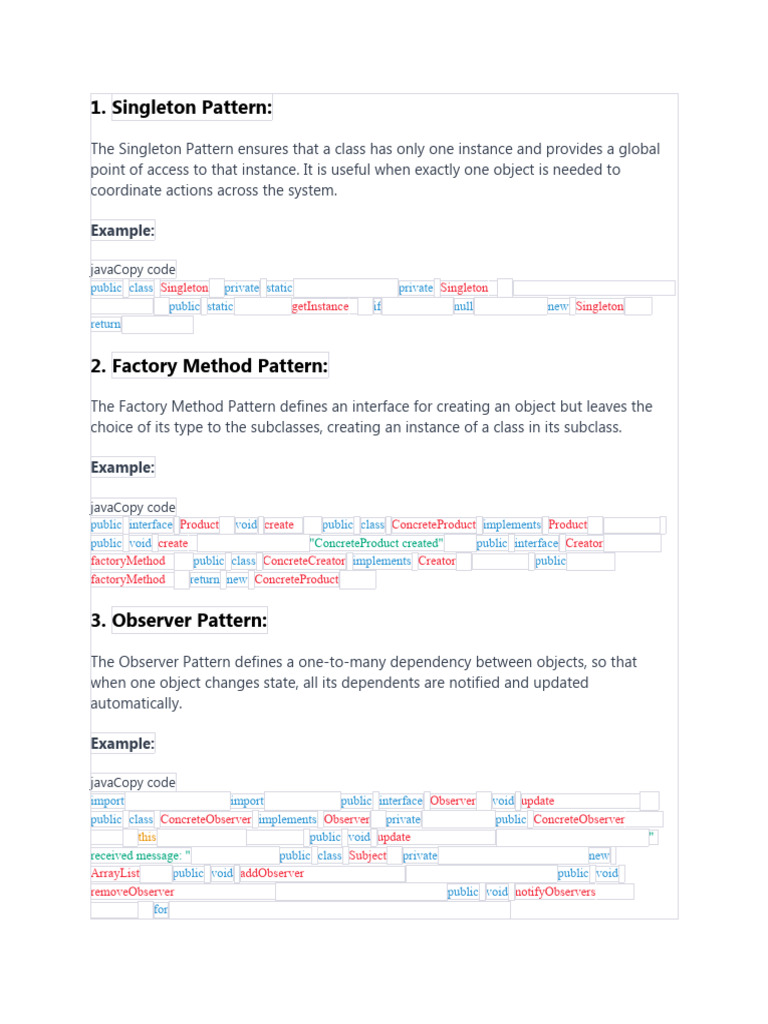Click the Observer Pattern heading

pyautogui.click(x=189, y=621)
